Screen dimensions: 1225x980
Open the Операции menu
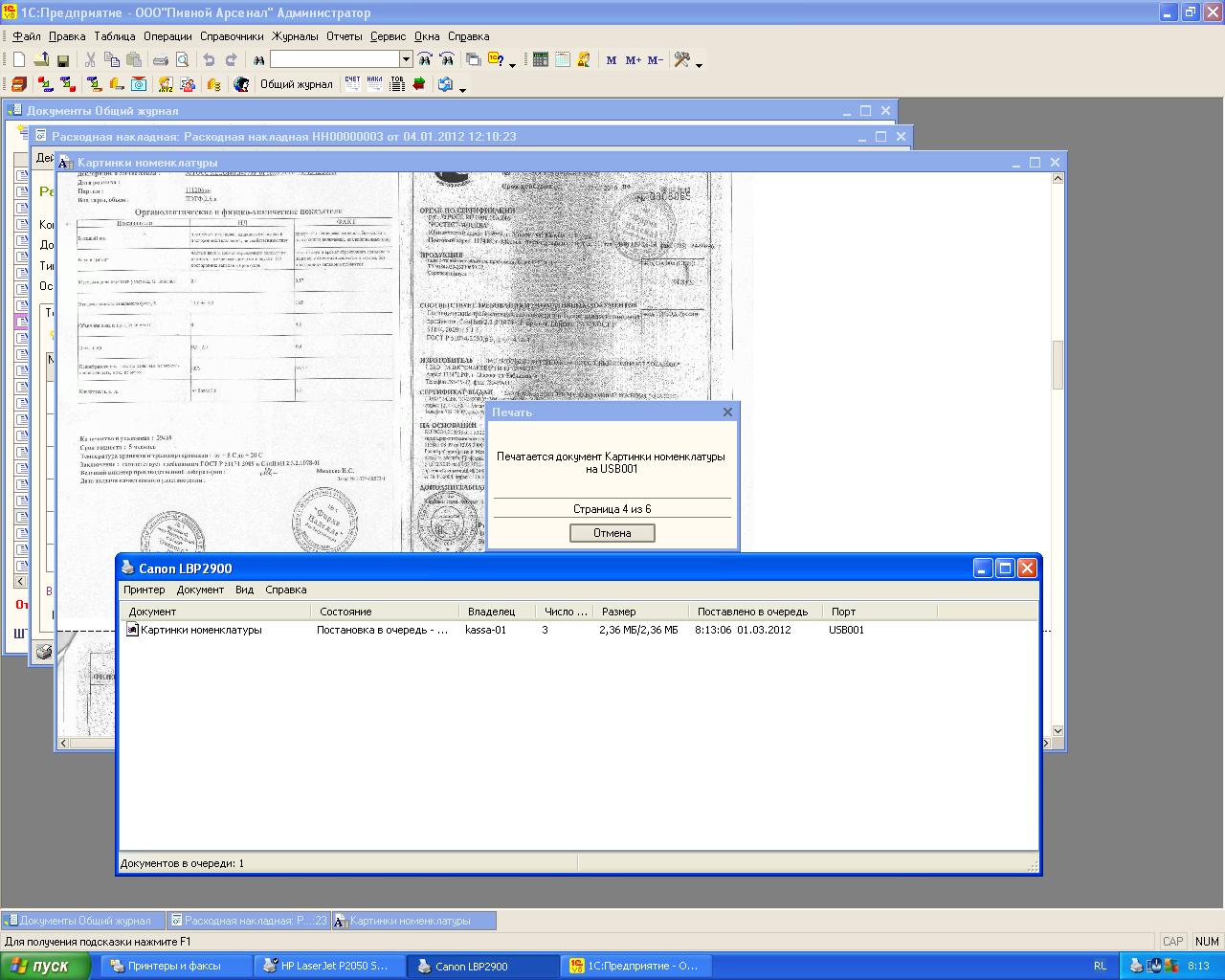click(167, 36)
